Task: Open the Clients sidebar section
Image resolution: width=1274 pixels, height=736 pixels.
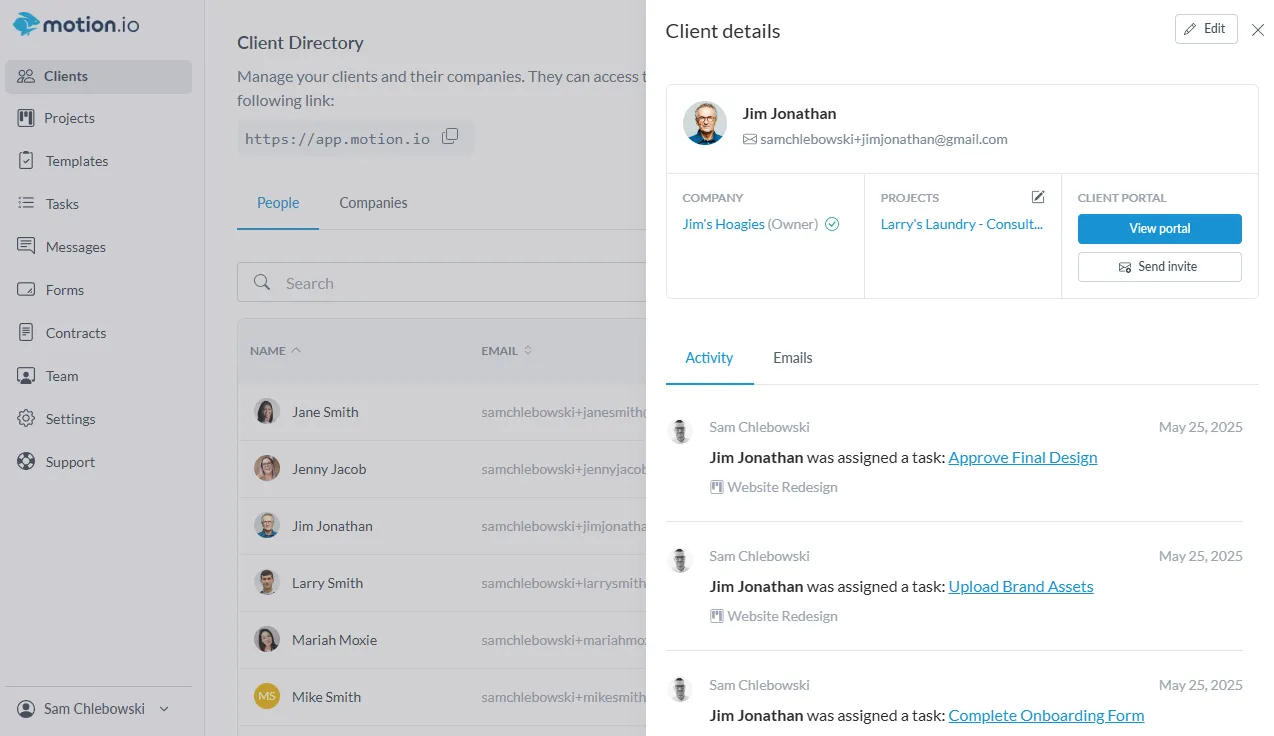Action: coord(98,76)
